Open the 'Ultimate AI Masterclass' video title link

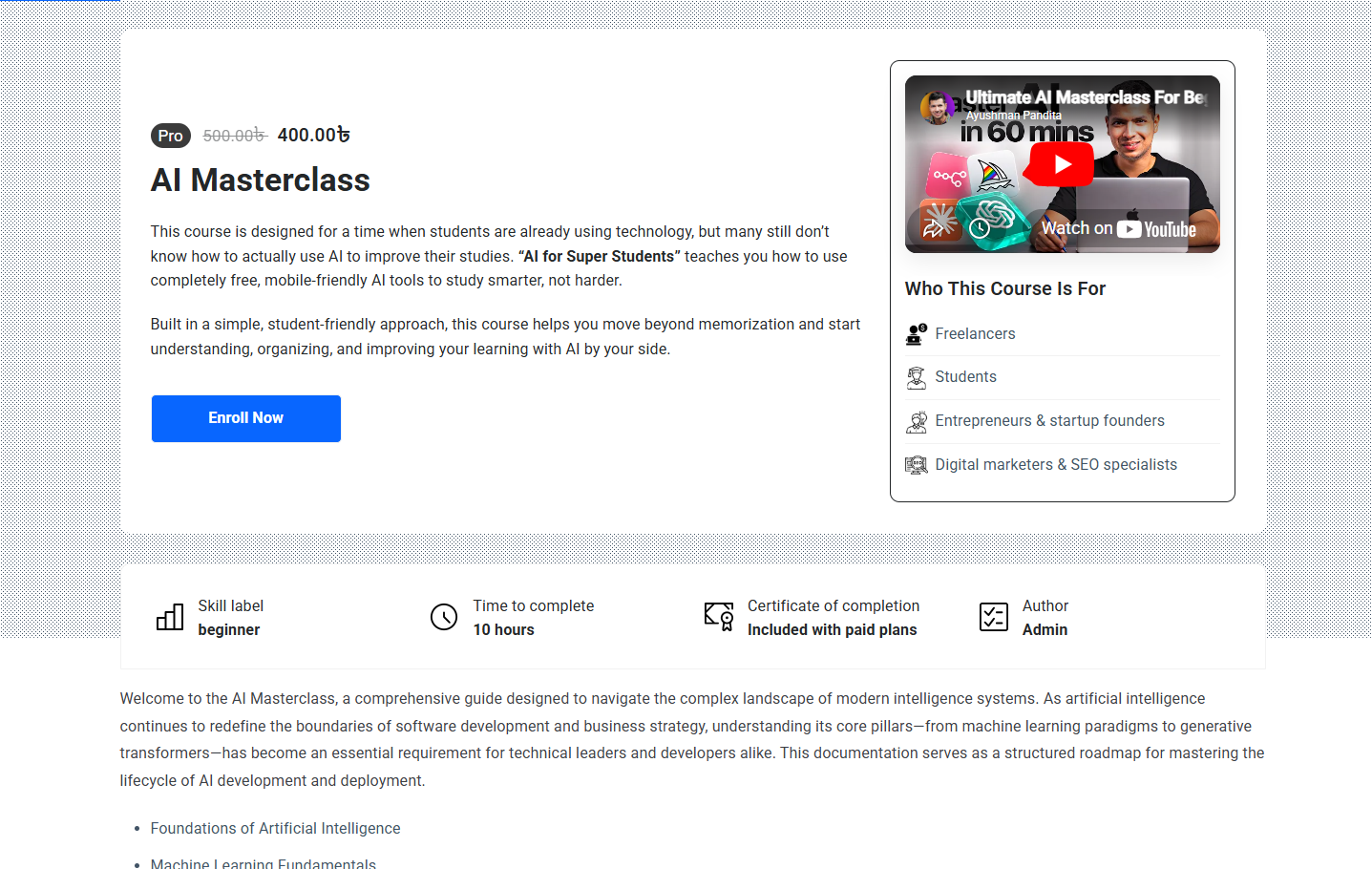click(1087, 97)
